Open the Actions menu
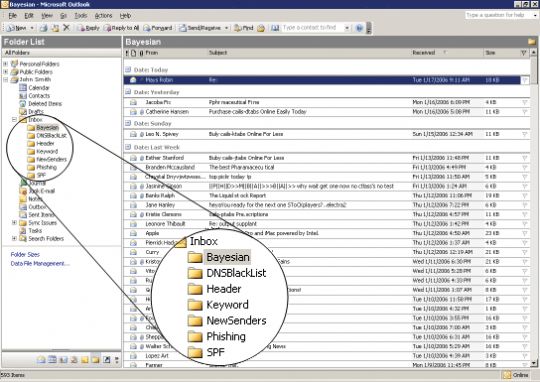This screenshot has width=540, height=382. tap(103, 16)
